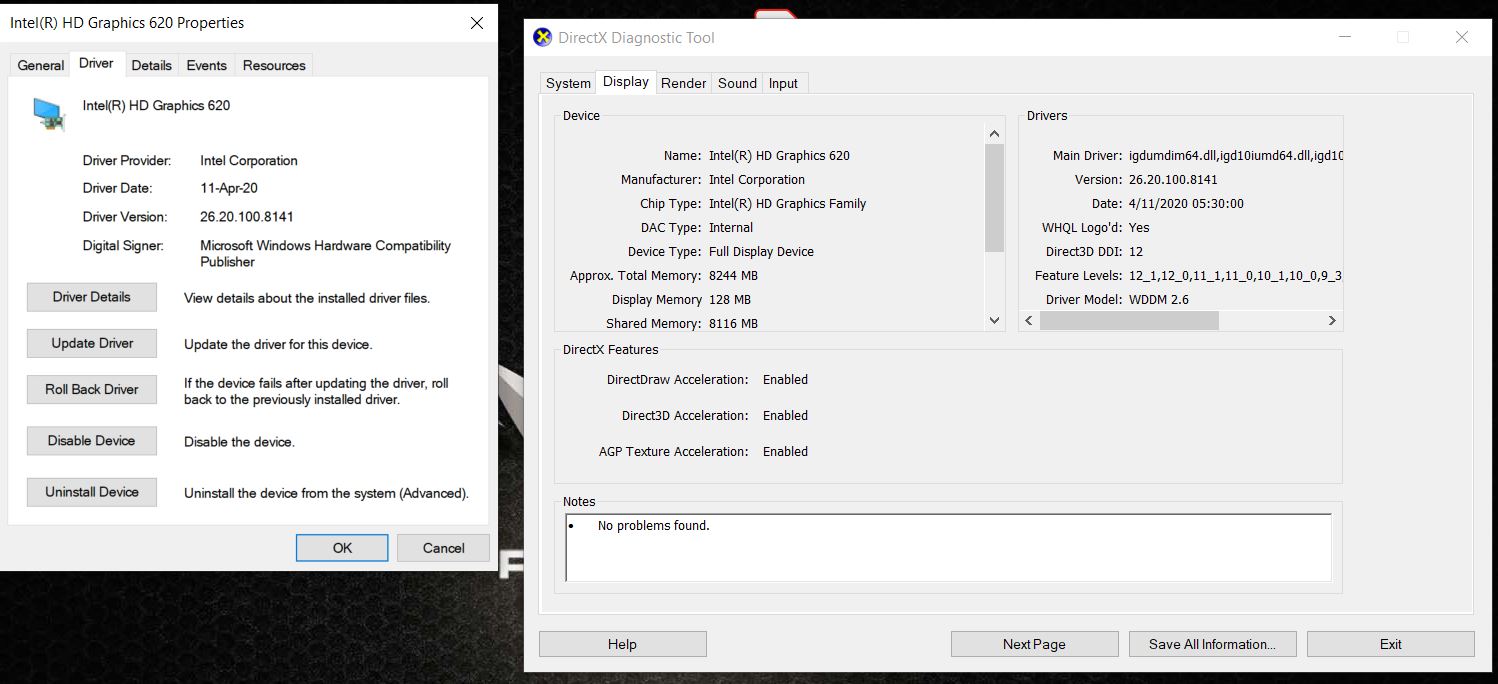
Task: Click Direct3D DDI value 12
Action: click(x=1136, y=251)
